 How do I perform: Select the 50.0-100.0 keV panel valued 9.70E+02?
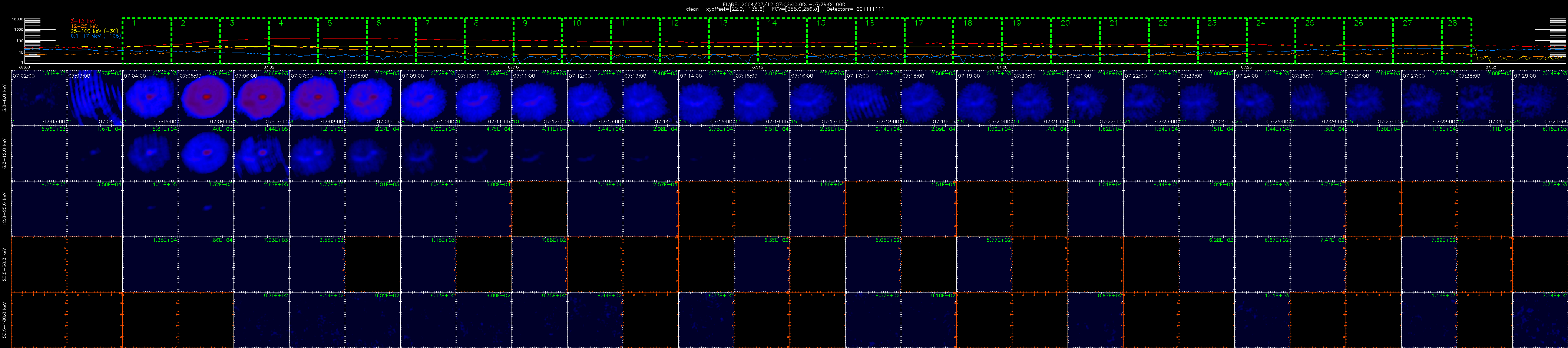tap(262, 320)
